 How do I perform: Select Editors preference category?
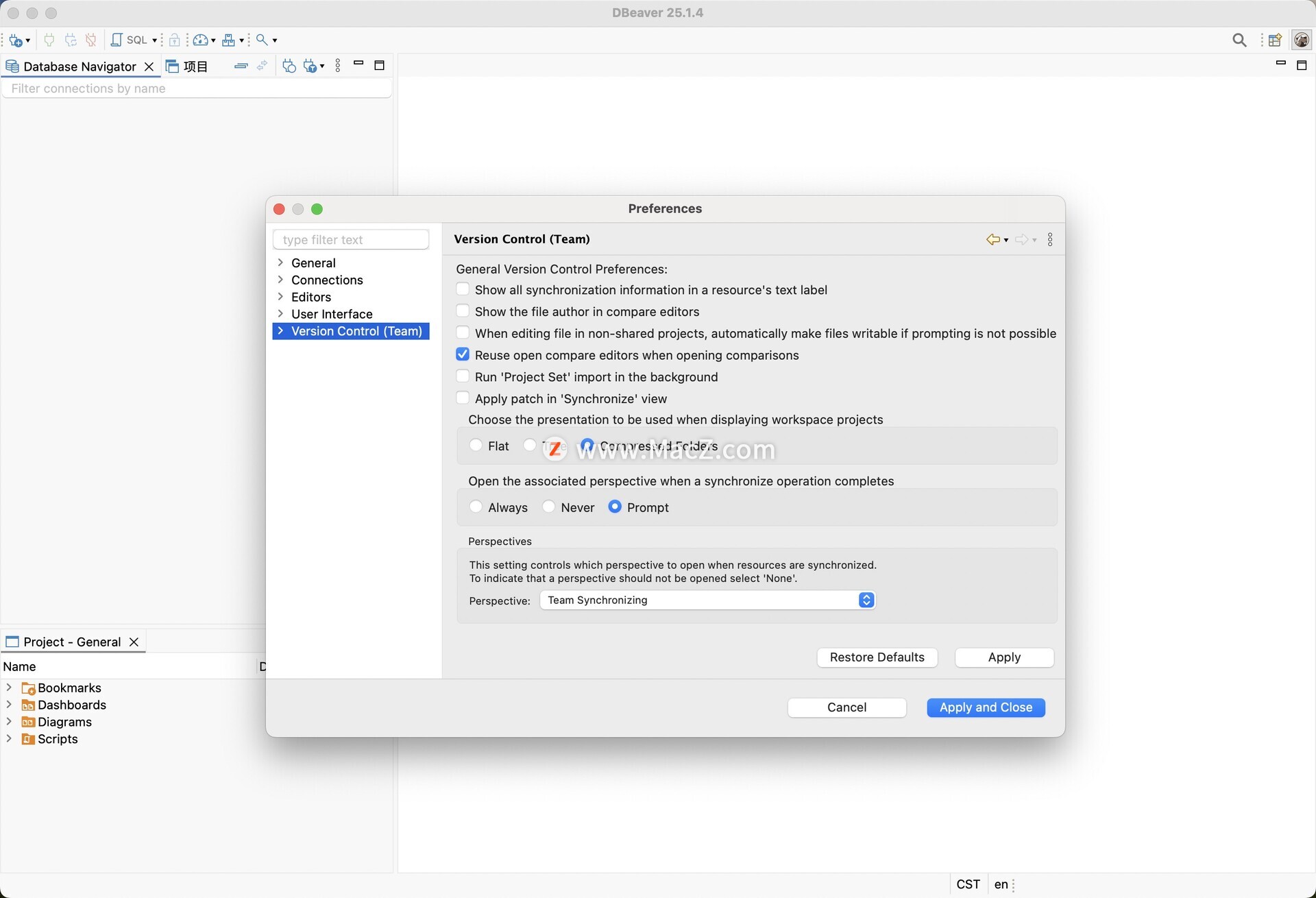(311, 297)
